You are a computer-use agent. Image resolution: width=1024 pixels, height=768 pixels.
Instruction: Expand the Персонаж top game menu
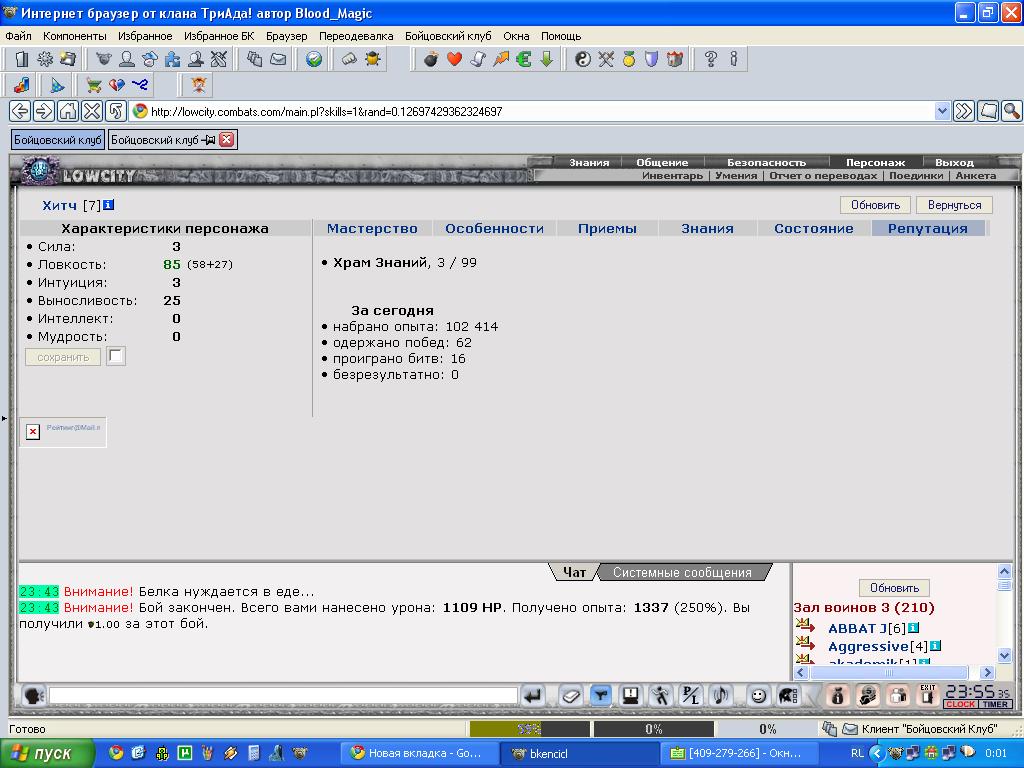tap(875, 162)
